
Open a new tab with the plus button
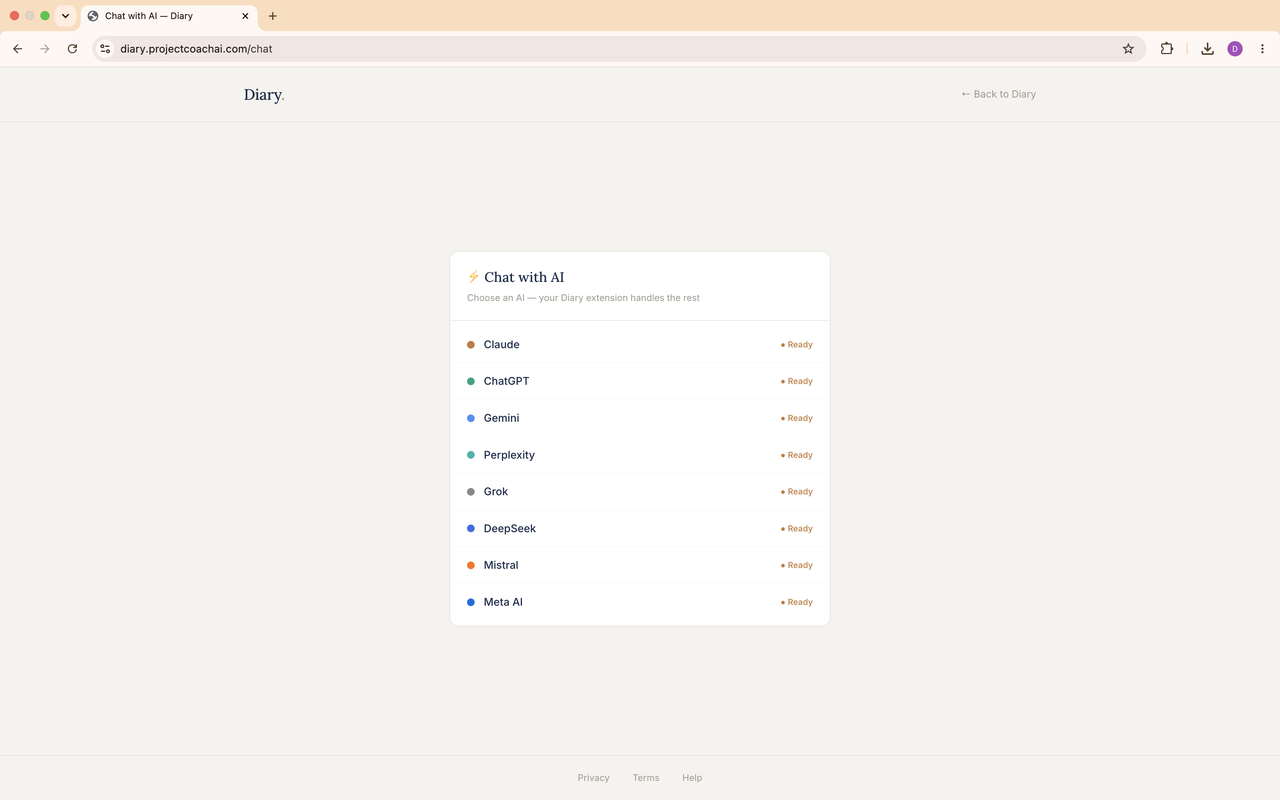tap(272, 16)
